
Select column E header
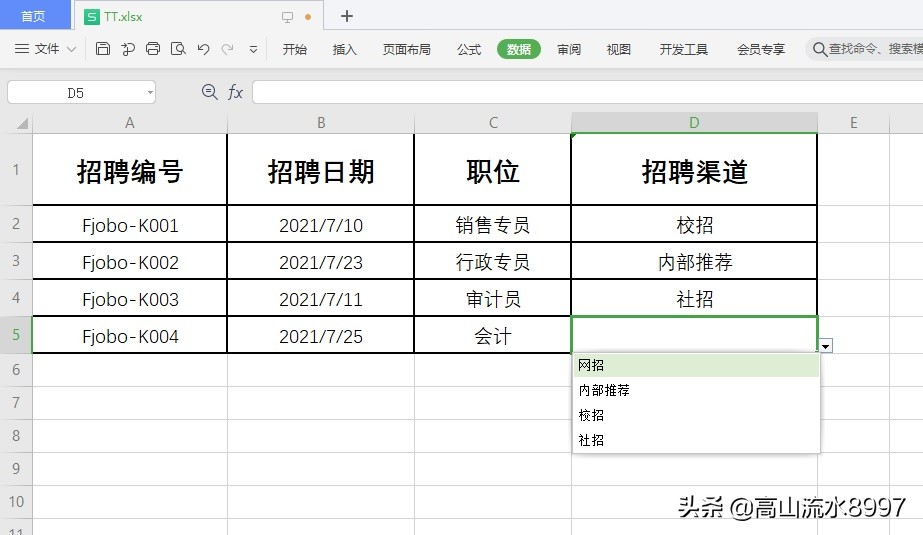pyautogui.click(x=854, y=123)
